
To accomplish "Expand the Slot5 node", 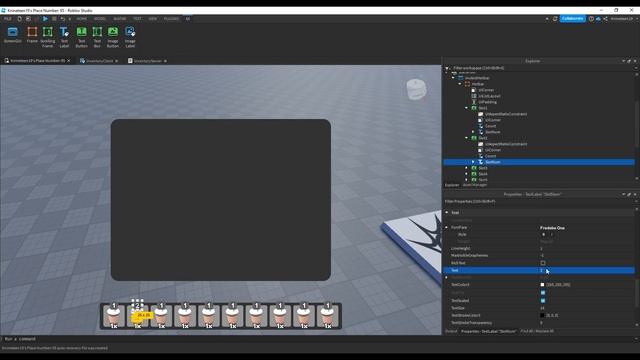I will click(x=467, y=180).
